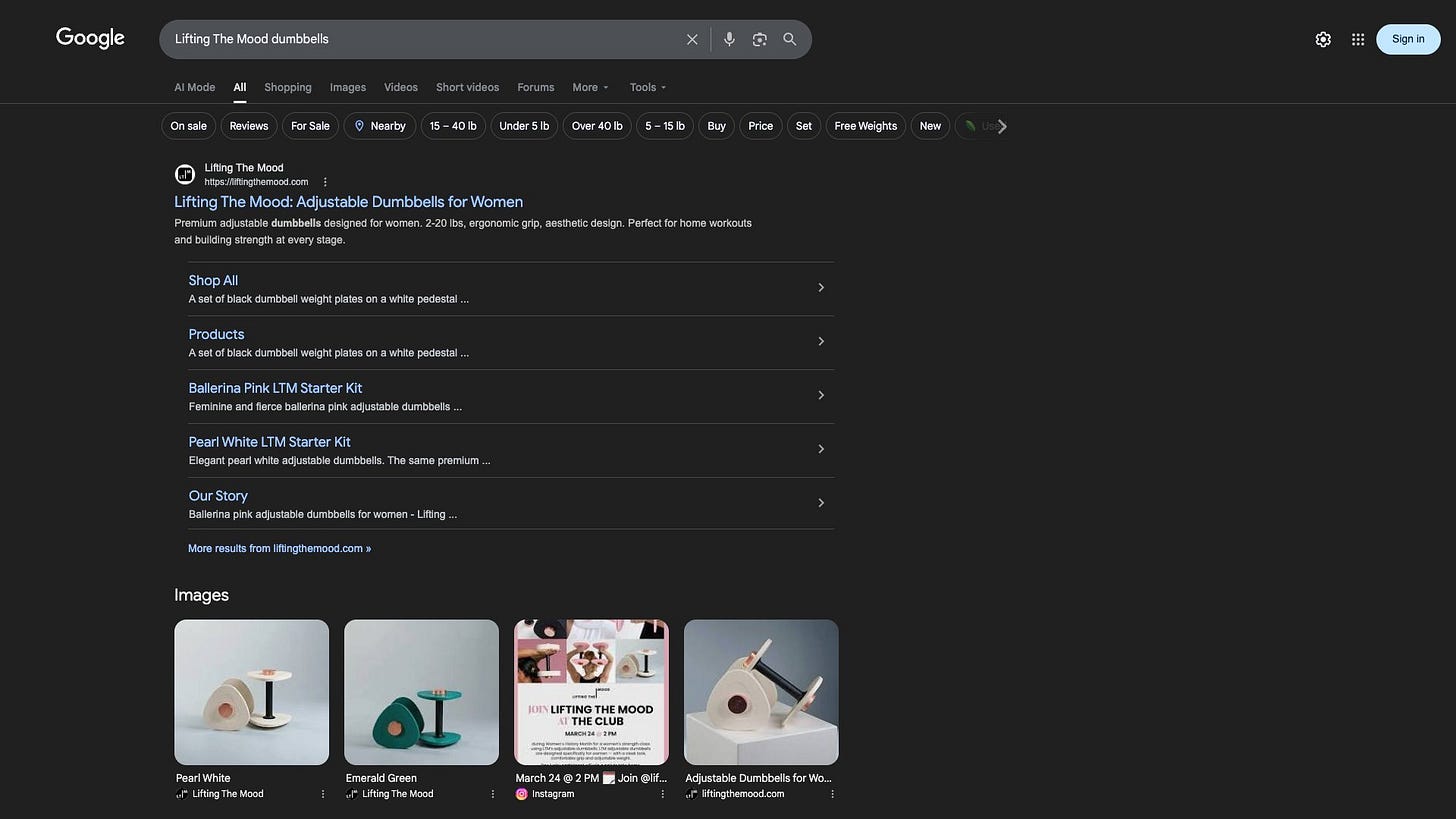Apply the Price filter chip

click(761, 126)
